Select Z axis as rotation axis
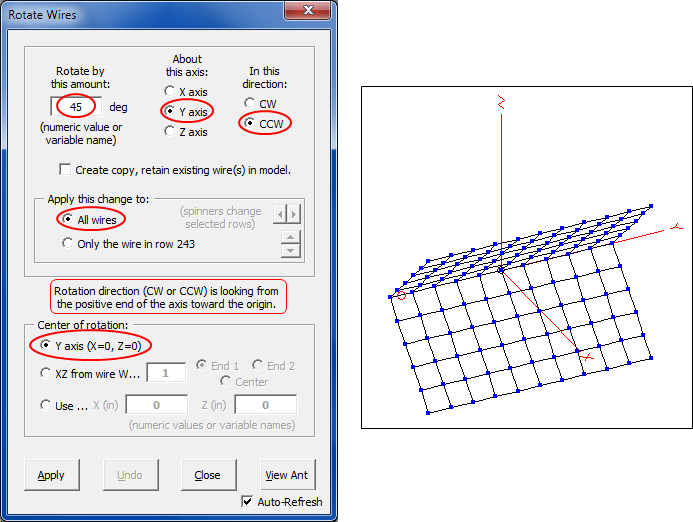Viewport: 693px width, 522px height. coord(170,132)
